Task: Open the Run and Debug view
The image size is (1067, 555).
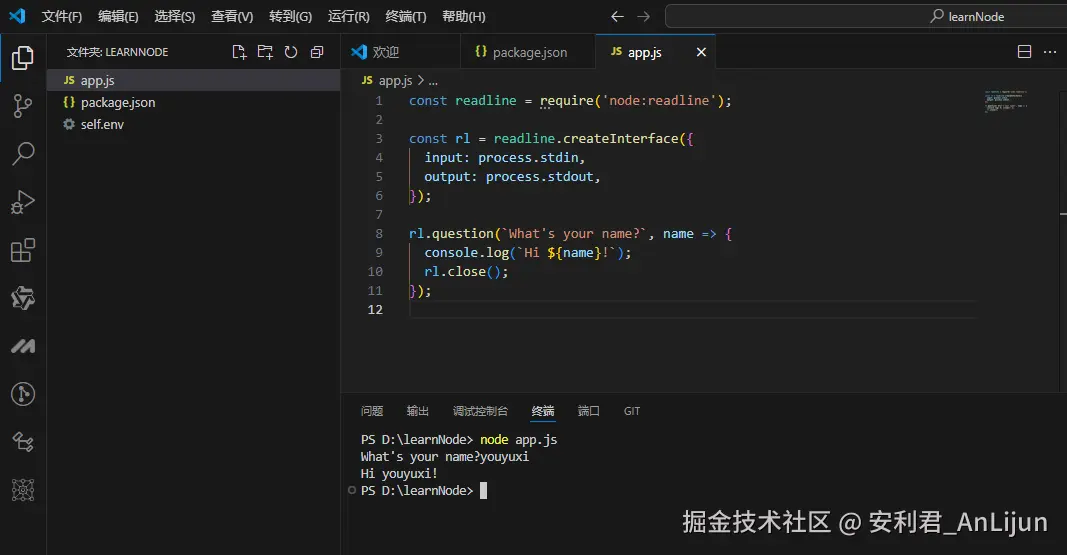Action: click(22, 202)
